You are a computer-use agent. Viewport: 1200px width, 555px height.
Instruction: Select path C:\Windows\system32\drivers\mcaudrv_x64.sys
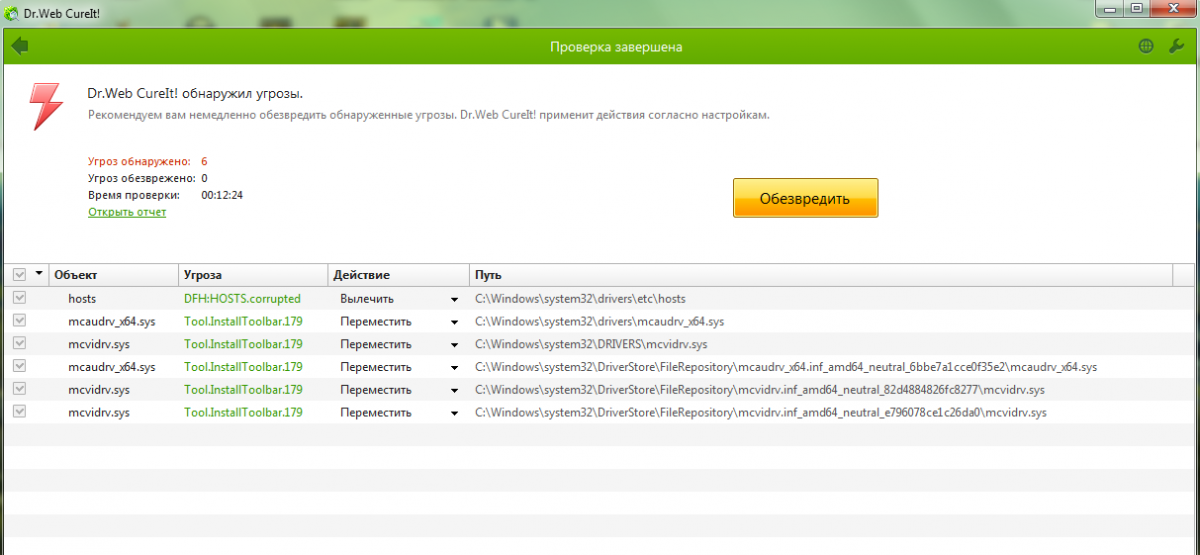599,321
